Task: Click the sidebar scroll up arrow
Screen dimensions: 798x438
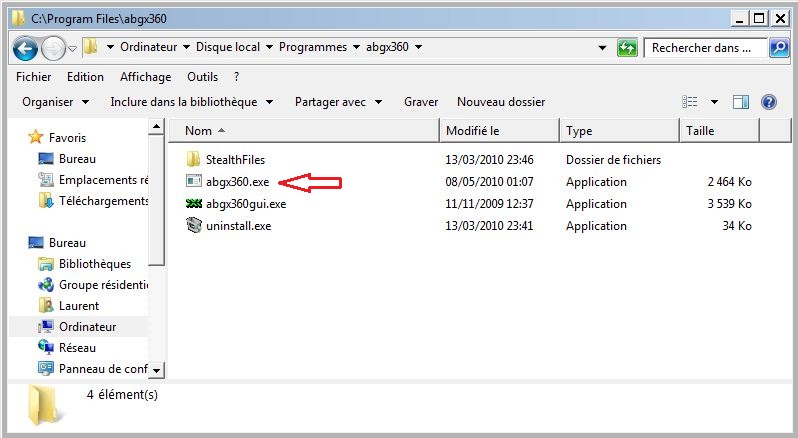Action: pos(157,126)
